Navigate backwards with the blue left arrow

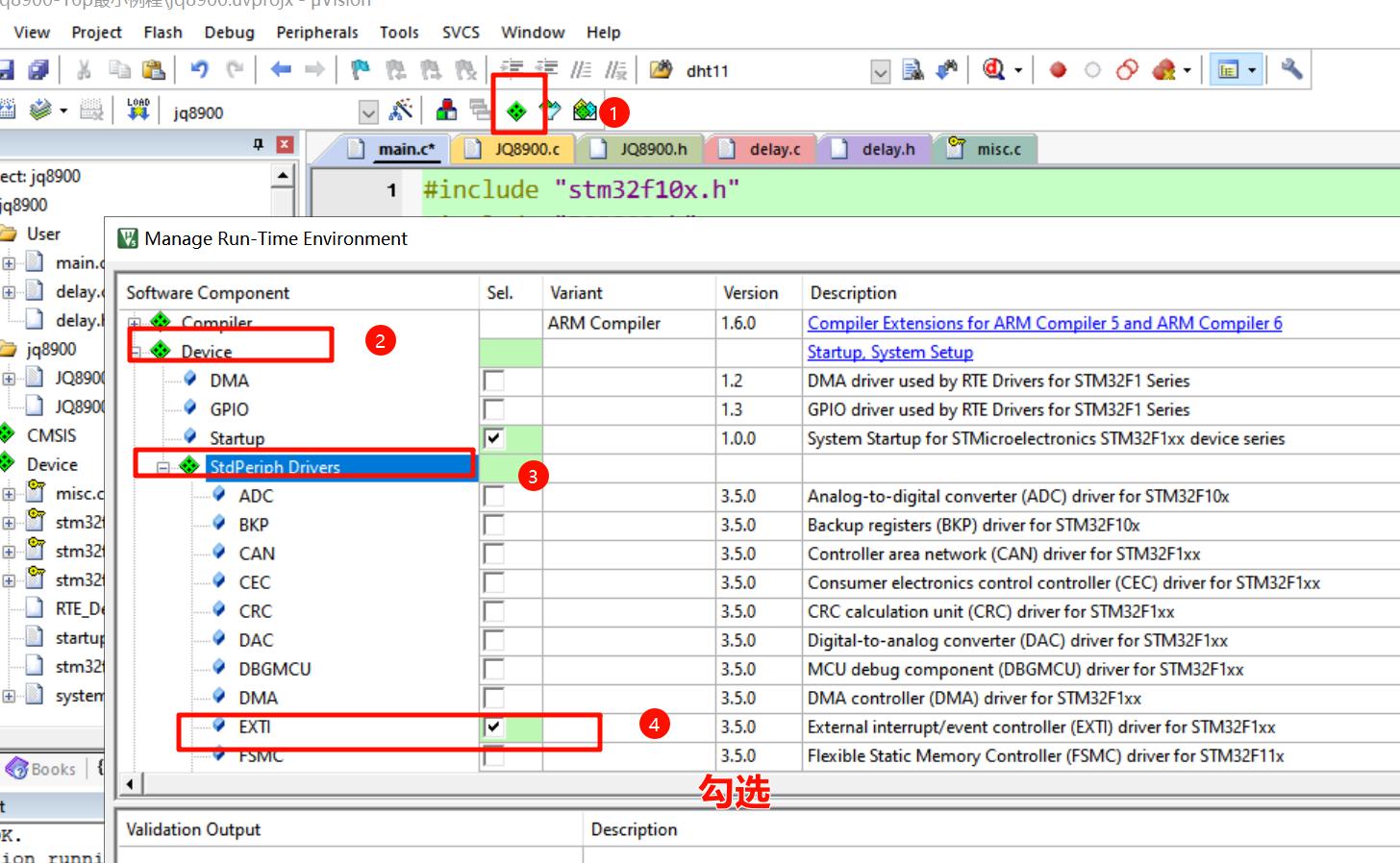(x=281, y=69)
